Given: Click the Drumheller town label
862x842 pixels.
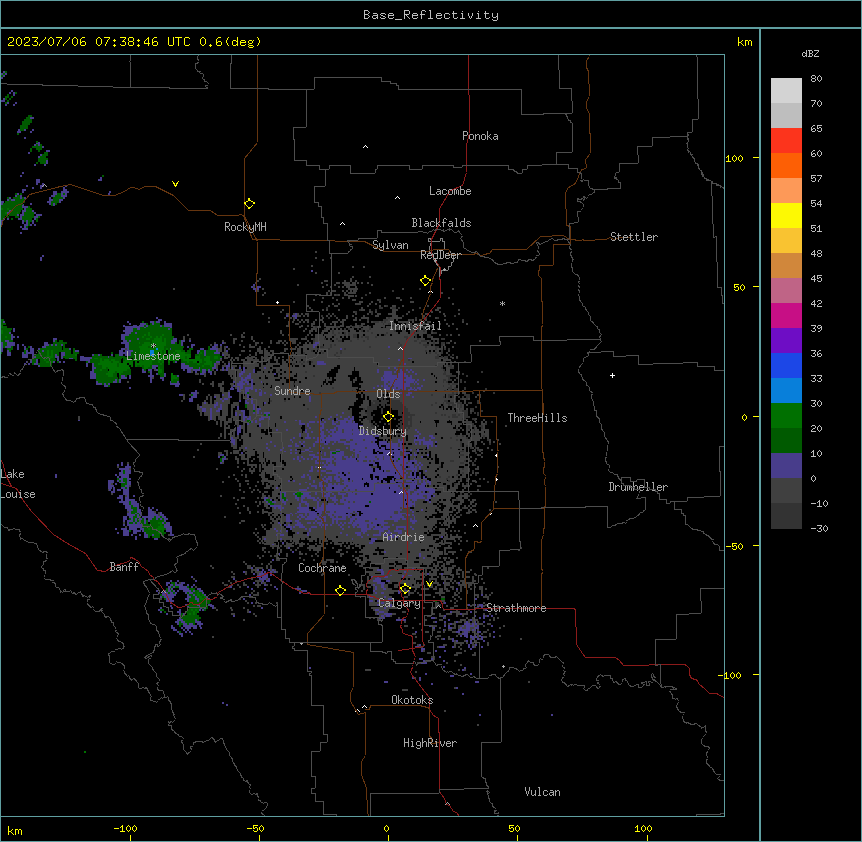Looking at the screenshot, I should coord(638,487).
